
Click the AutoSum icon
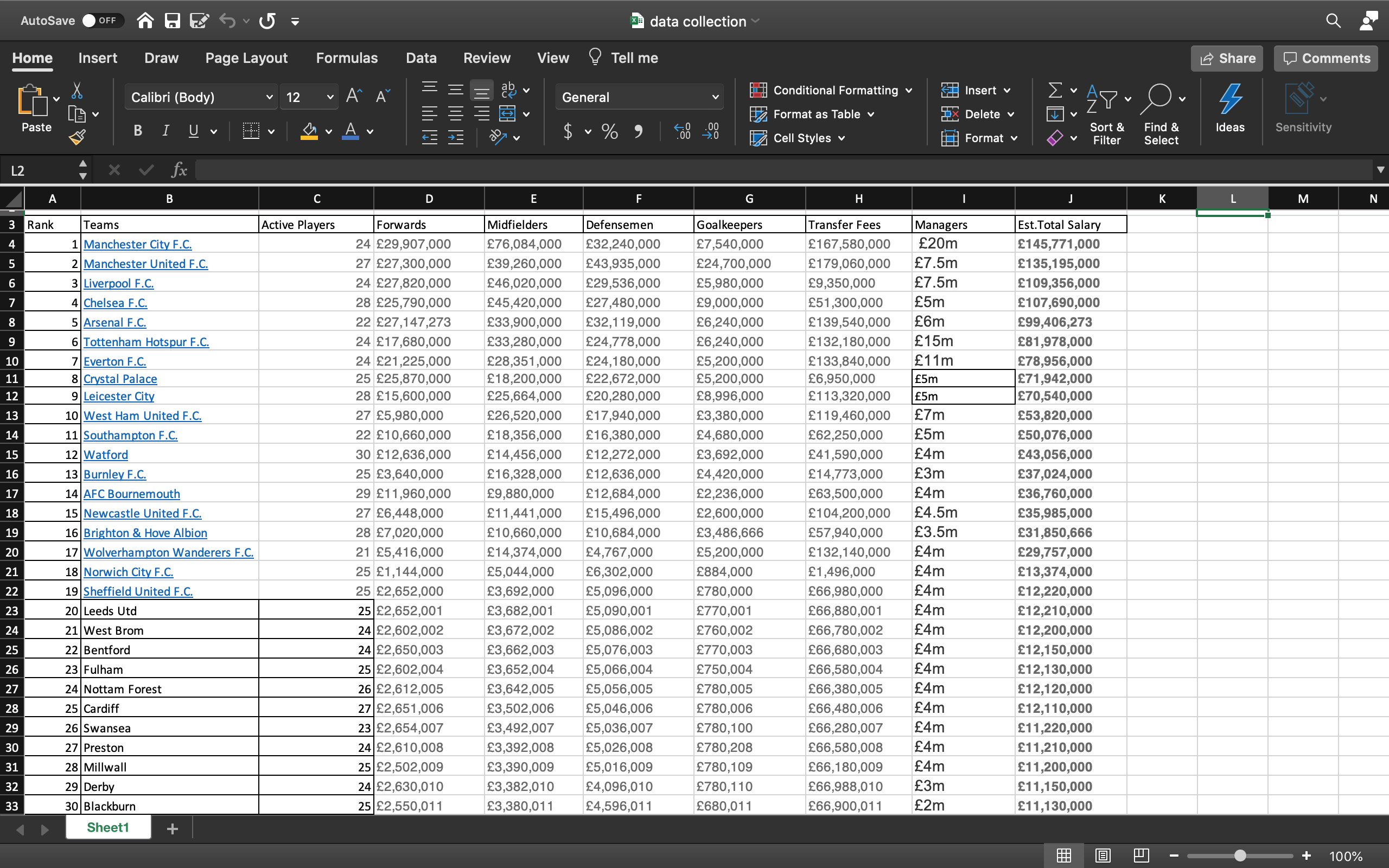[x=1055, y=90]
